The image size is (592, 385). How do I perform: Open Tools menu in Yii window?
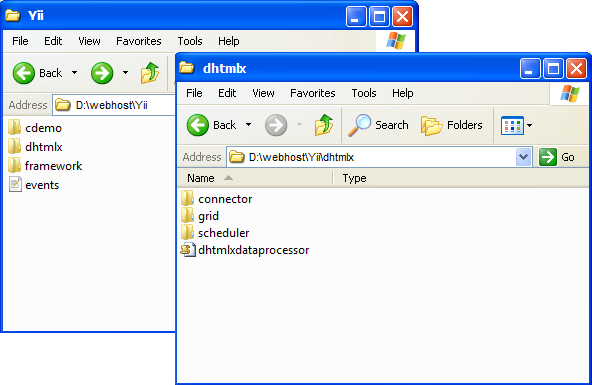pos(190,41)
